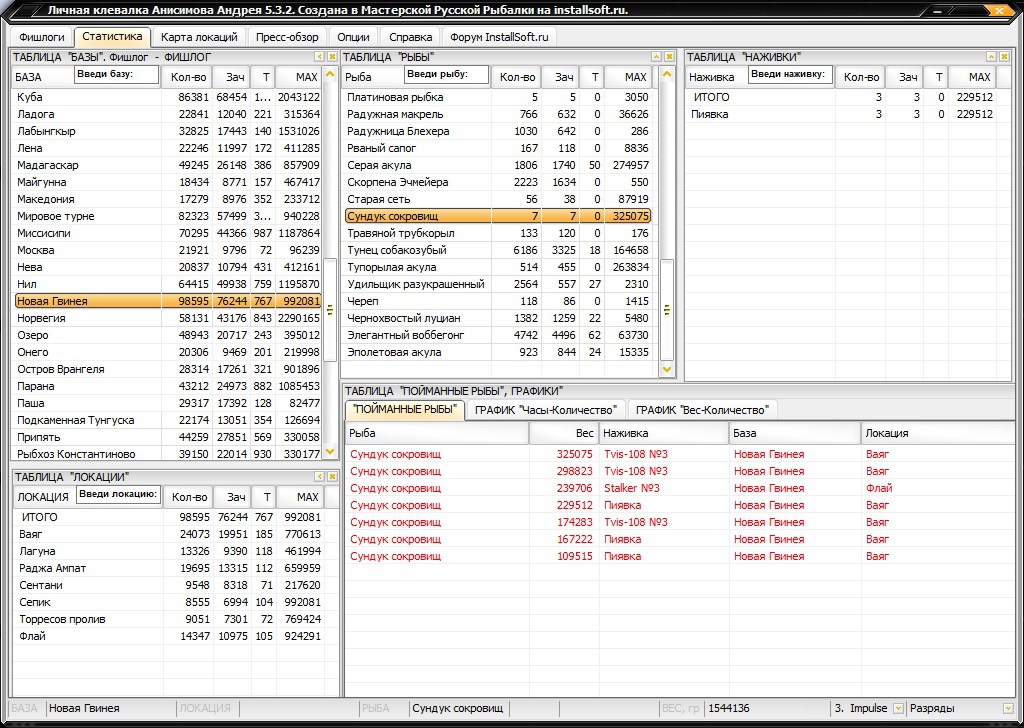Close the "ЛОКАЦИИ" table panel
Viewport: 1024px width, 728px height.
(332, 477)
